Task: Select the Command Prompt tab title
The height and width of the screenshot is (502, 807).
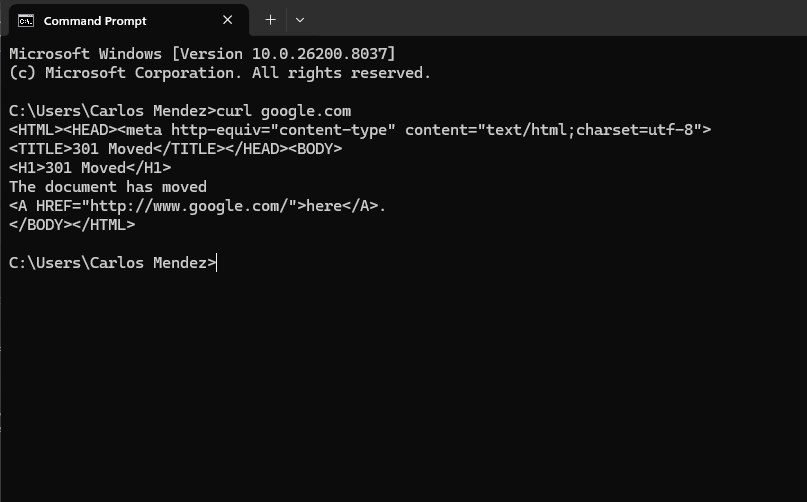Action: 95,20
